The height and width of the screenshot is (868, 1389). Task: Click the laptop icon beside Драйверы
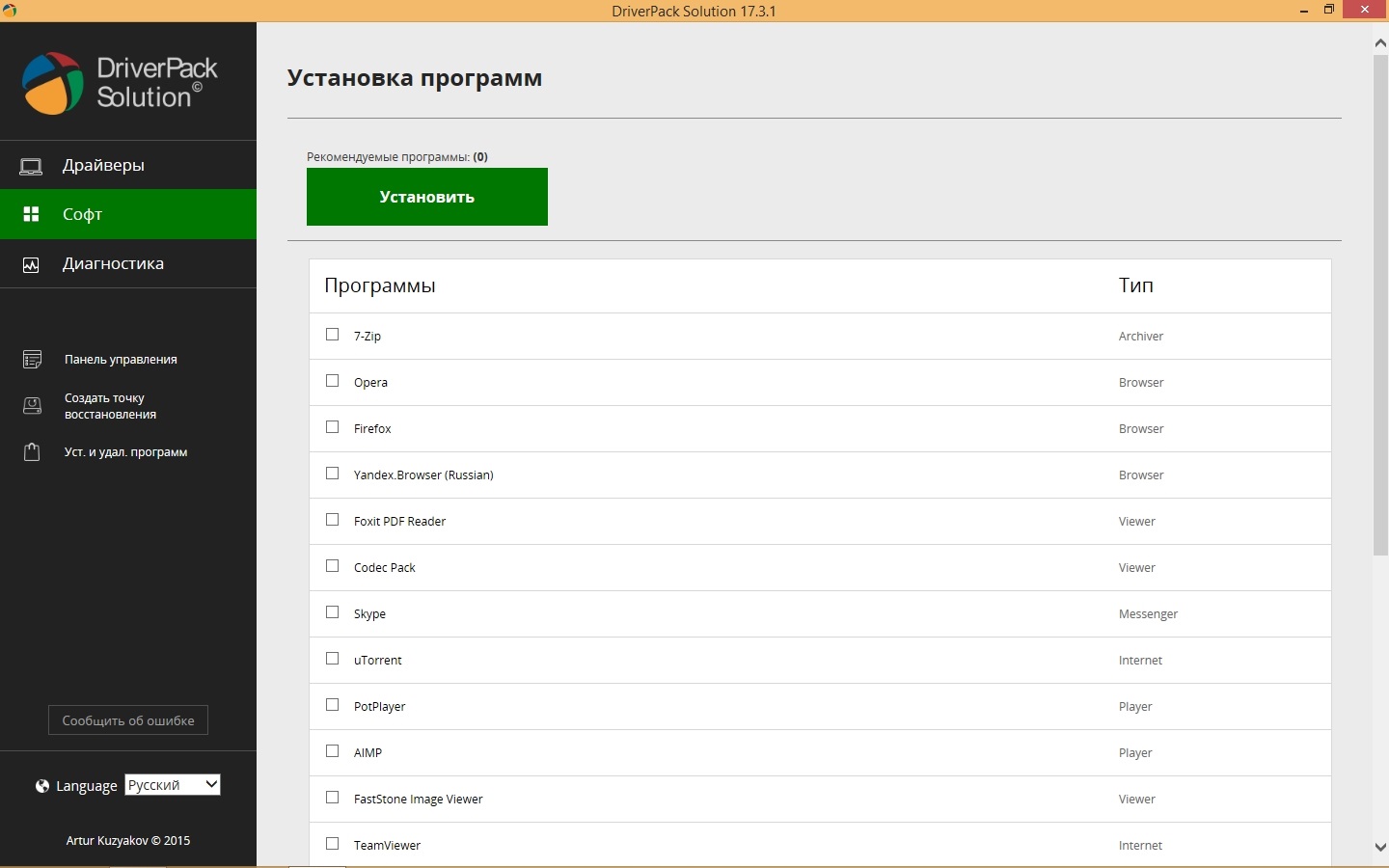pyautogui.click(x=31, y=166)
